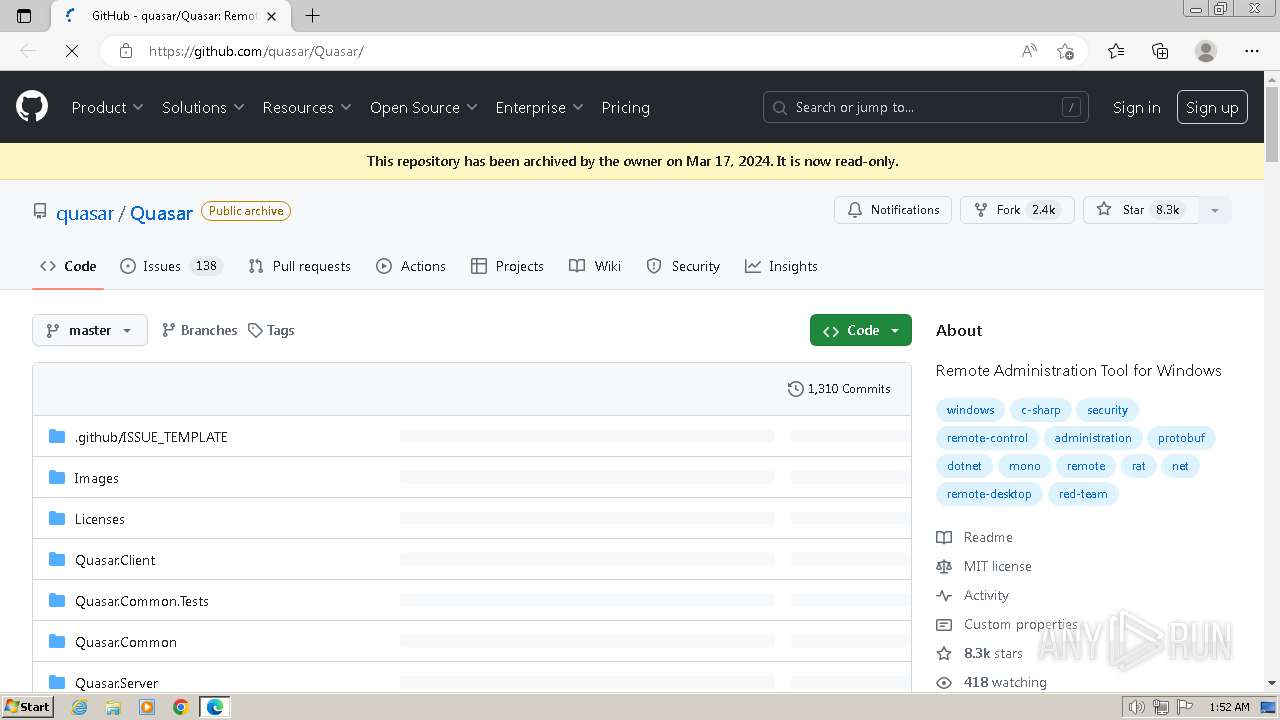Focus the Search or jump to field
Screen dimensions: 1280x720
tap(927, 107)
